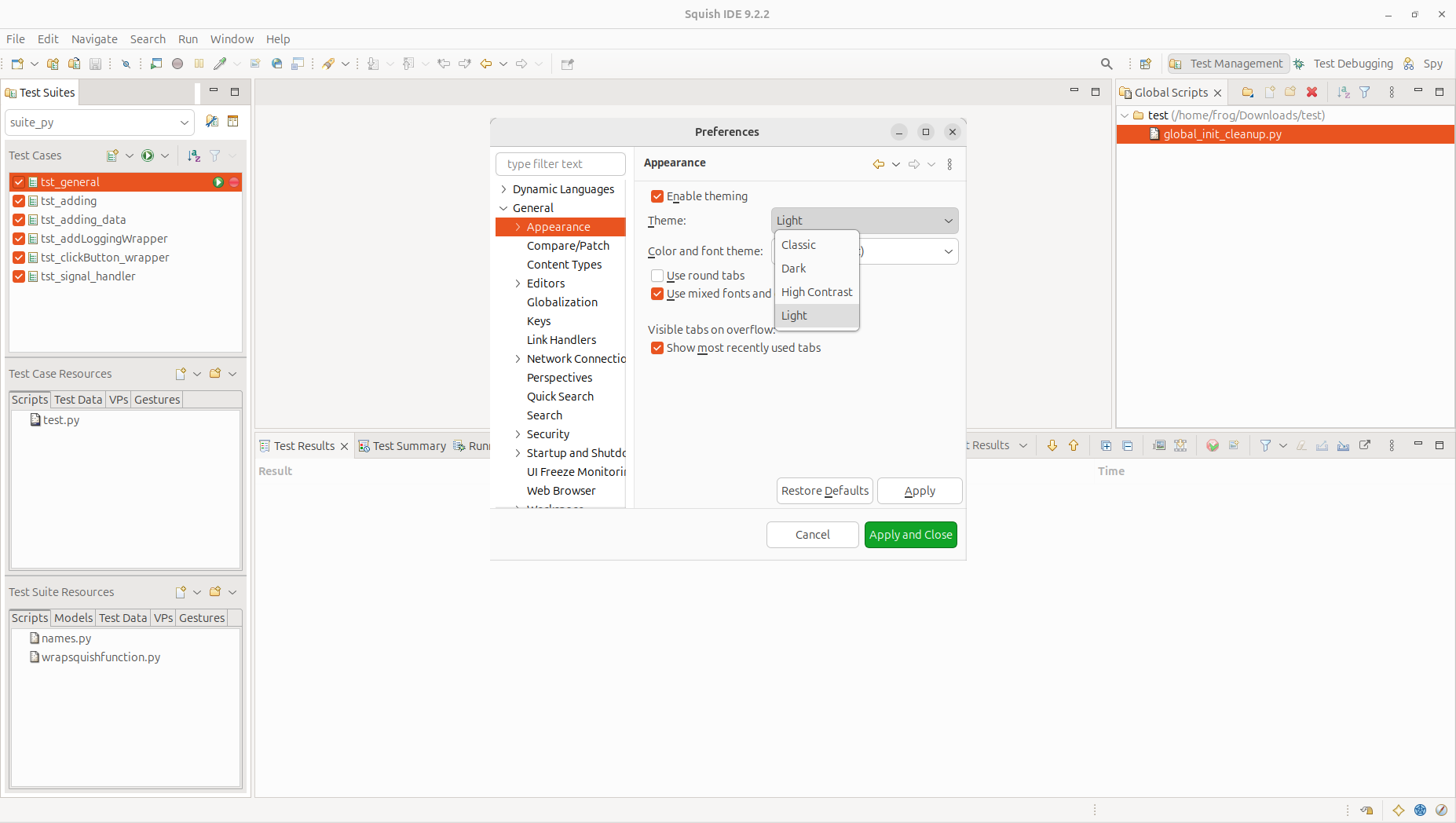Uncheck the tst_addLoggingWrapper checkbox
1456x823 pixels.
pos(19,239)
